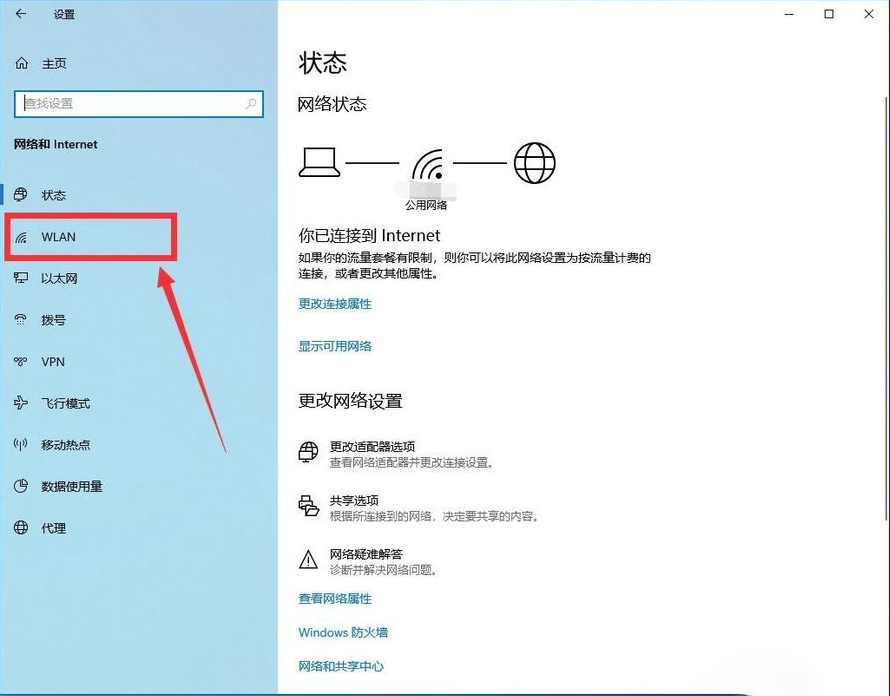
Task: Go to 主页 home
Action: coord(54,64)
